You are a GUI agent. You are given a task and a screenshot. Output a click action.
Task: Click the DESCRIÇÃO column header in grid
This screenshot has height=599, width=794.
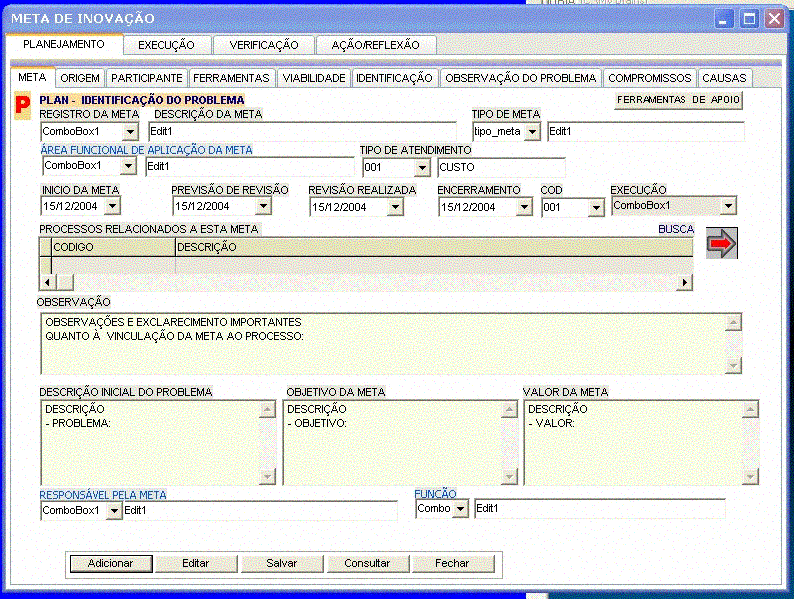point(434,247)
